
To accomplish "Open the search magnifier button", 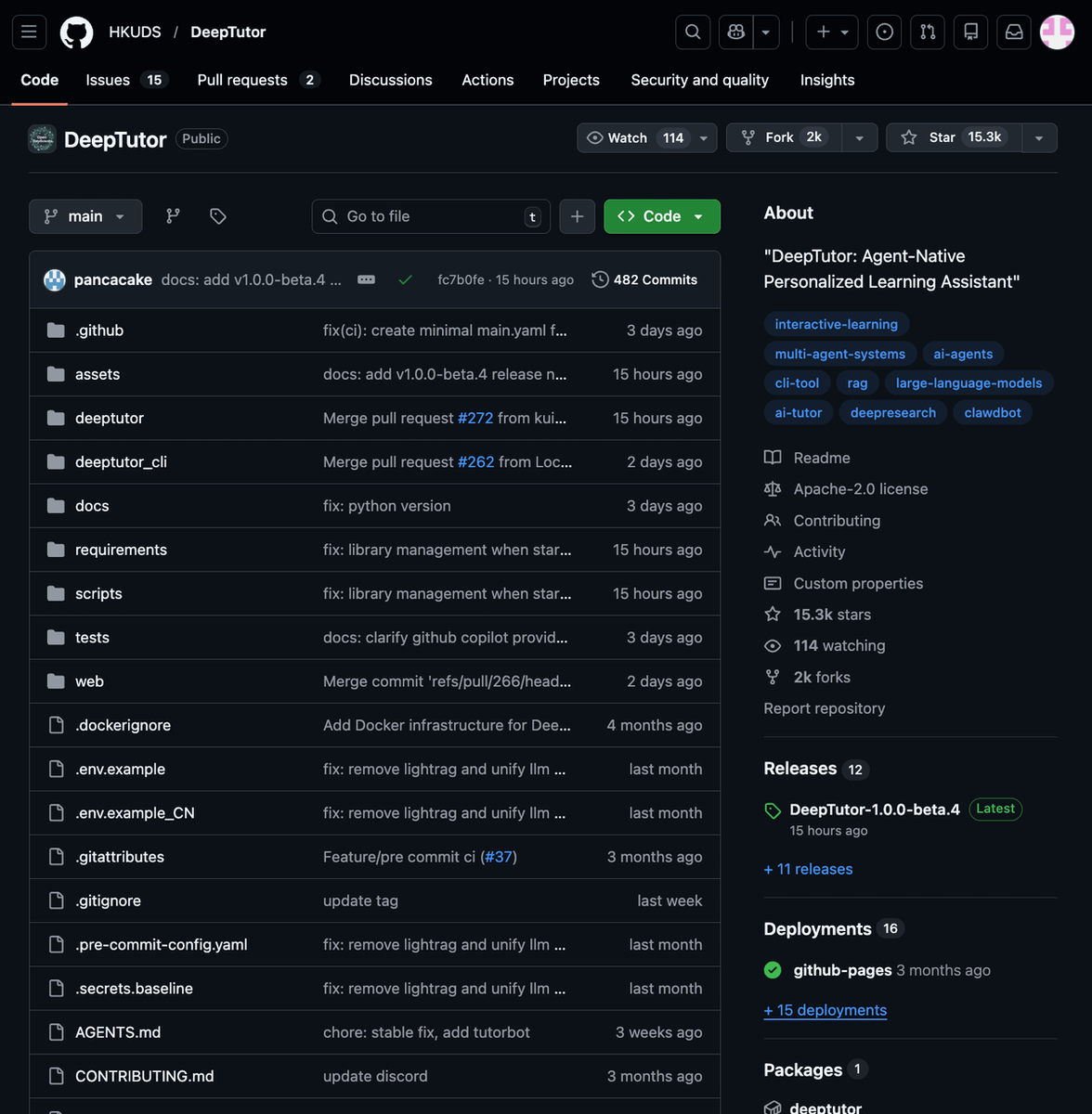I will (x=693, y=32).
